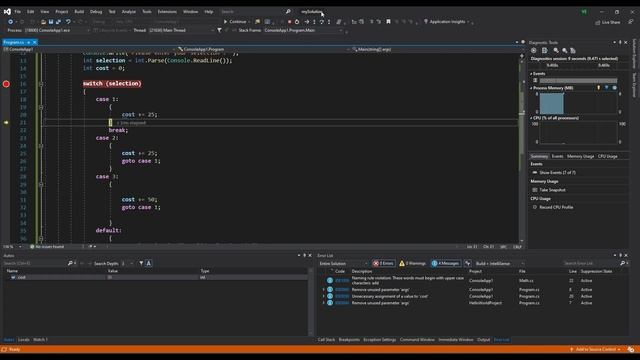Click the Take Snapshot camera icon

pos(535,190)
